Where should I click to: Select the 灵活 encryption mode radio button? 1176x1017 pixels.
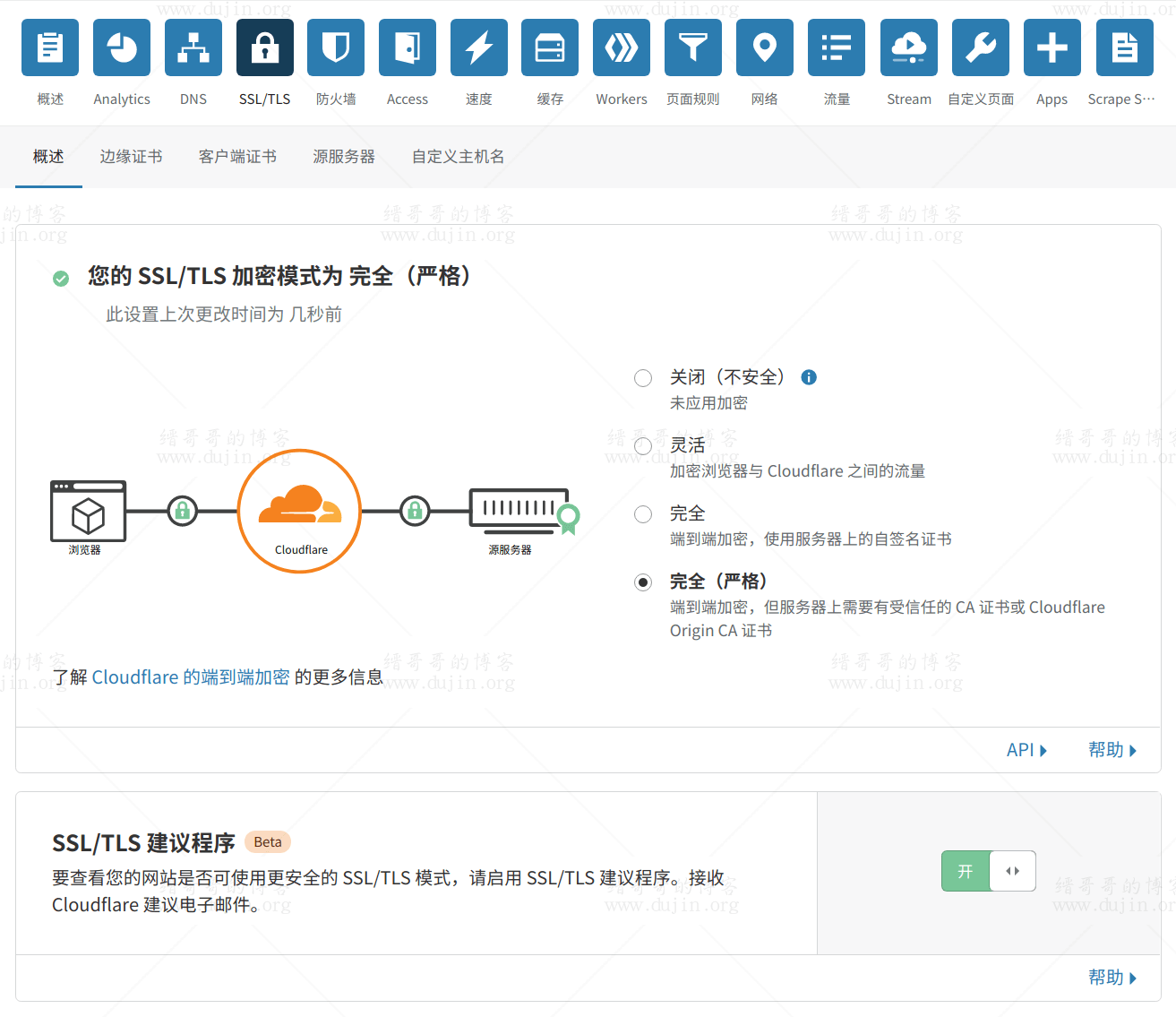(642, 445)
